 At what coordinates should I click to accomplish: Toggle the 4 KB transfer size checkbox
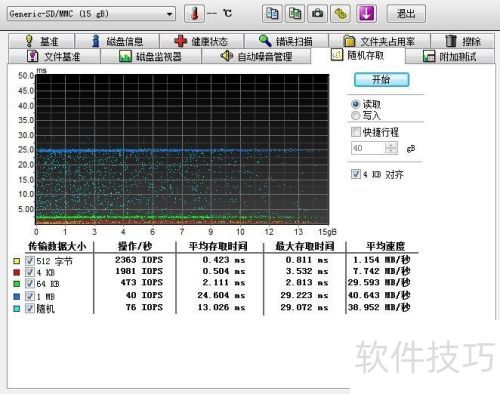click(30, 272)
